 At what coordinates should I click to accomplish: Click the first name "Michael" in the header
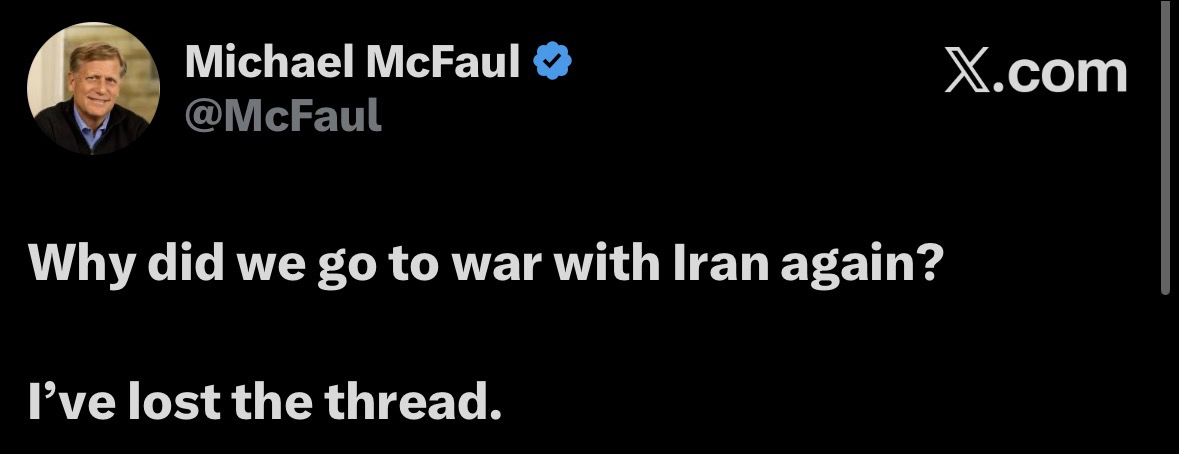click(x=268, y=64)
